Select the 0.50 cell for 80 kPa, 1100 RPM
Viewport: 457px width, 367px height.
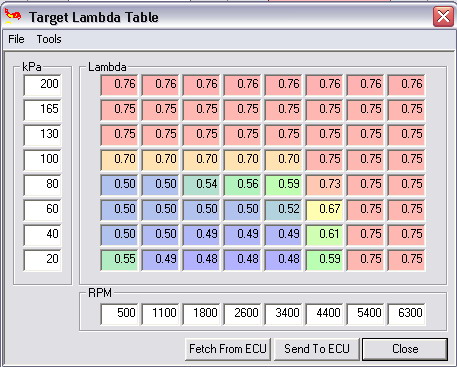coord(160,185)
